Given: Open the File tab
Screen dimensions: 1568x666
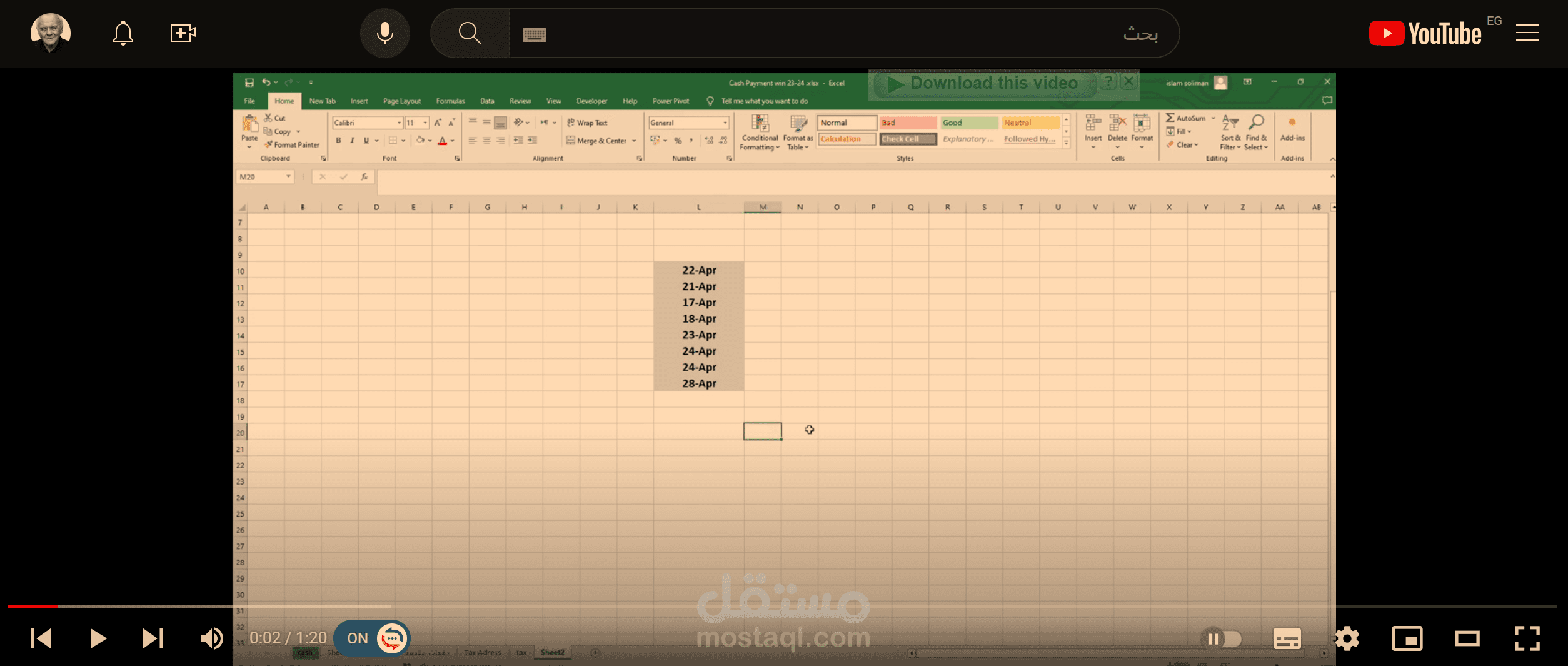Looking at the screenshot, I should (249, 101).
